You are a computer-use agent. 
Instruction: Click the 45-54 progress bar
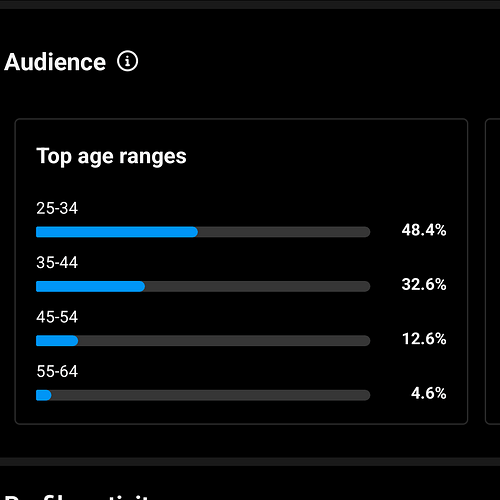[x=203, y=341]
